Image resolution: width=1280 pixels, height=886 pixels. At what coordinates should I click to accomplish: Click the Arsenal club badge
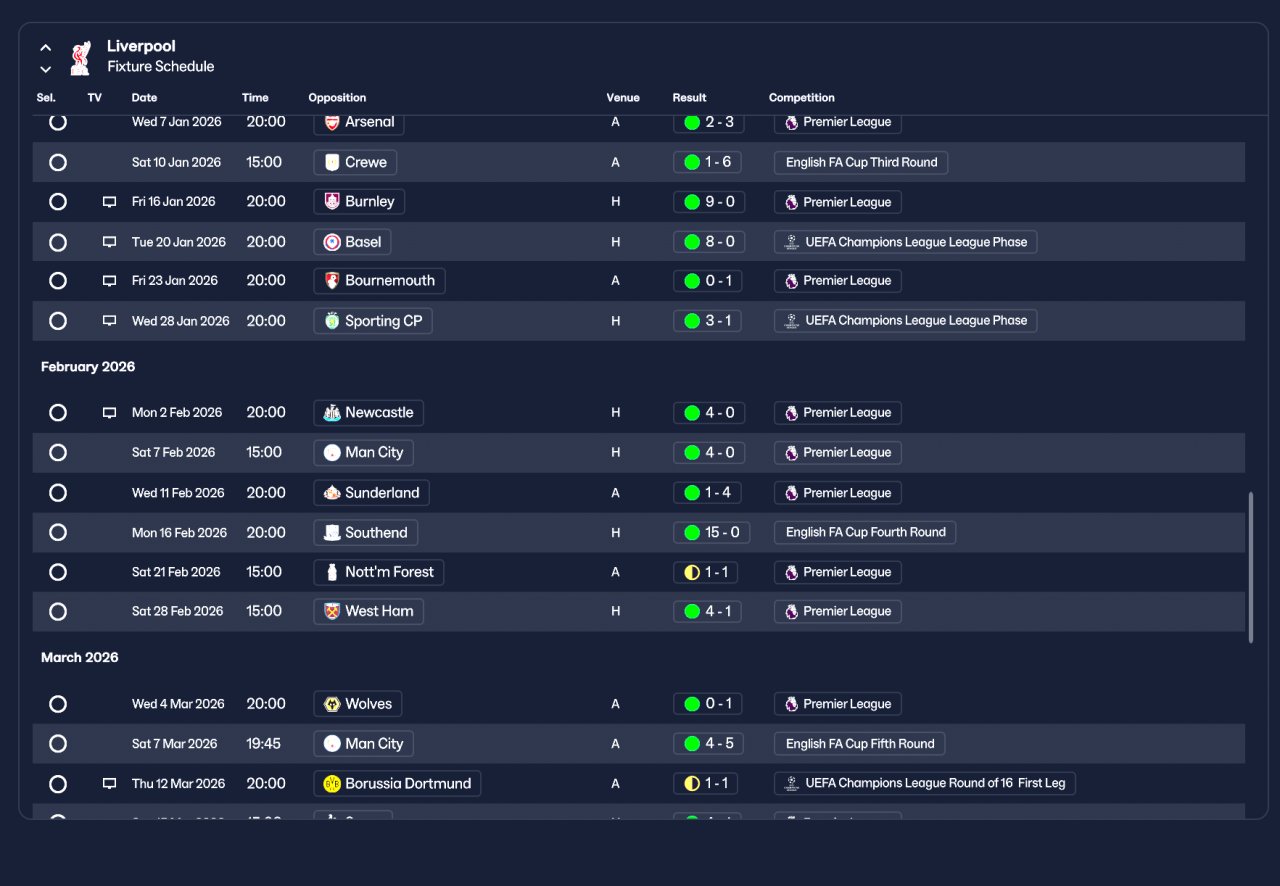tap(332, 122)
